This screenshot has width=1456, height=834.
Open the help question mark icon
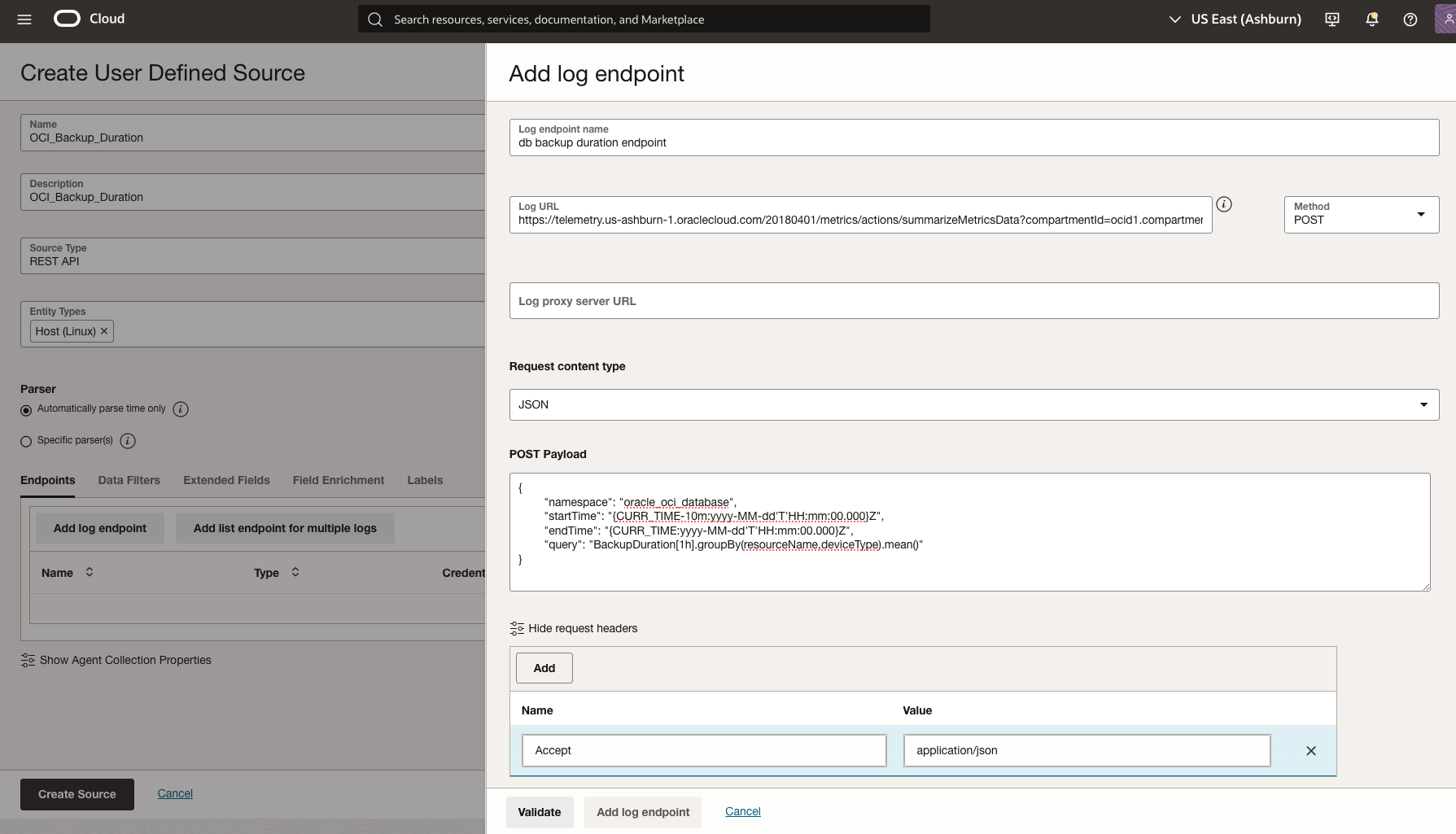click(x=1410, y=19)
